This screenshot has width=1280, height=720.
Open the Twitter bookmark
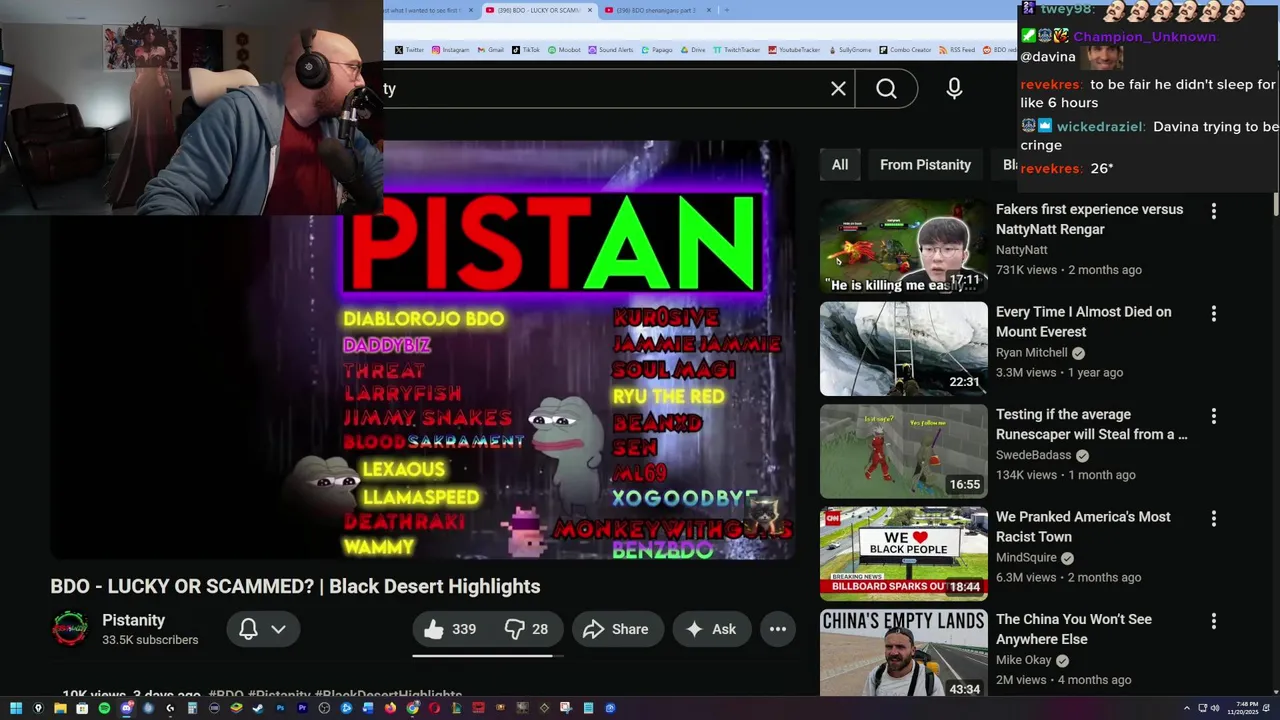click(x=410, y=49)
